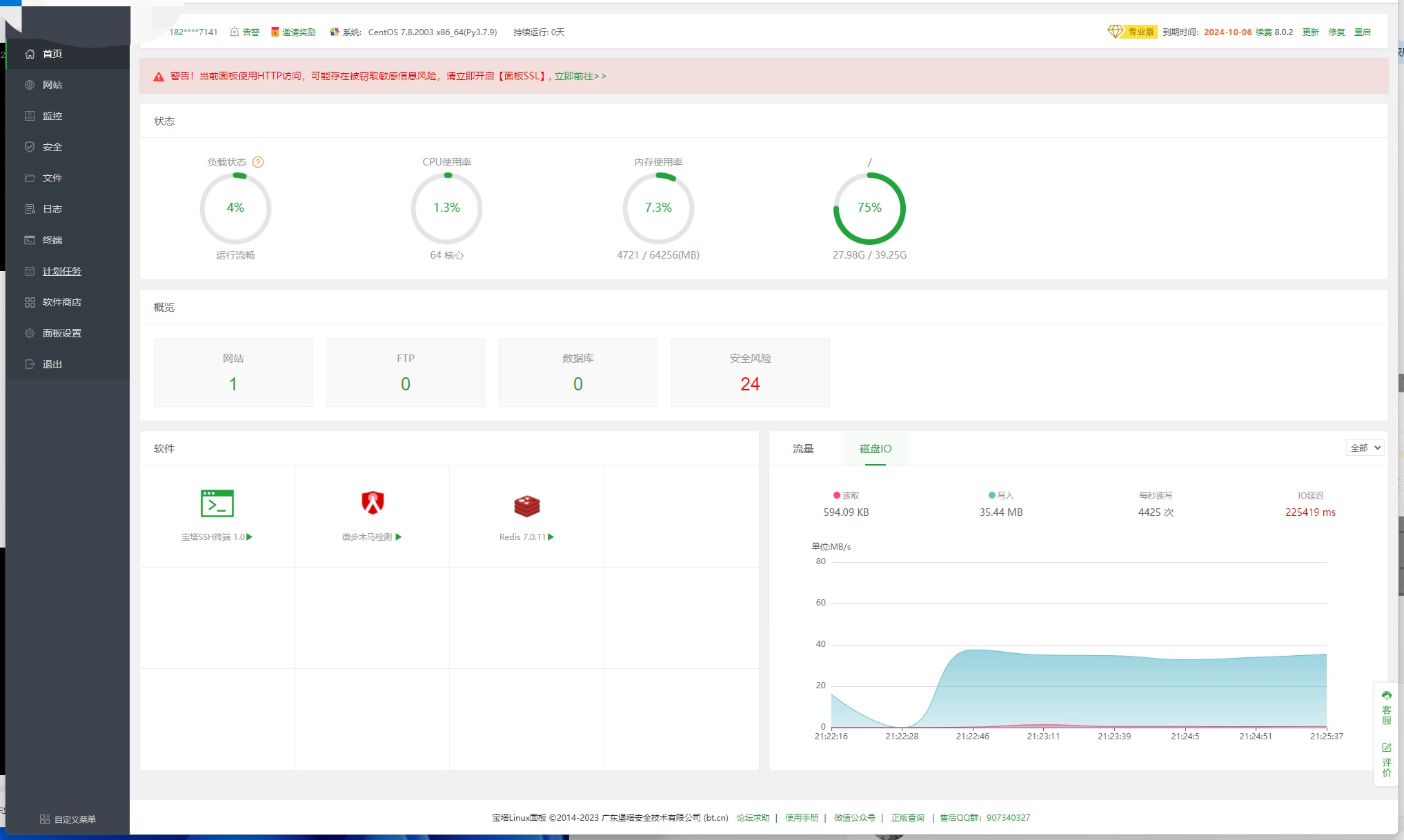Switch to the 磁盘IO tab
This screenshot has height=840, width=1404.
point(876,449)
